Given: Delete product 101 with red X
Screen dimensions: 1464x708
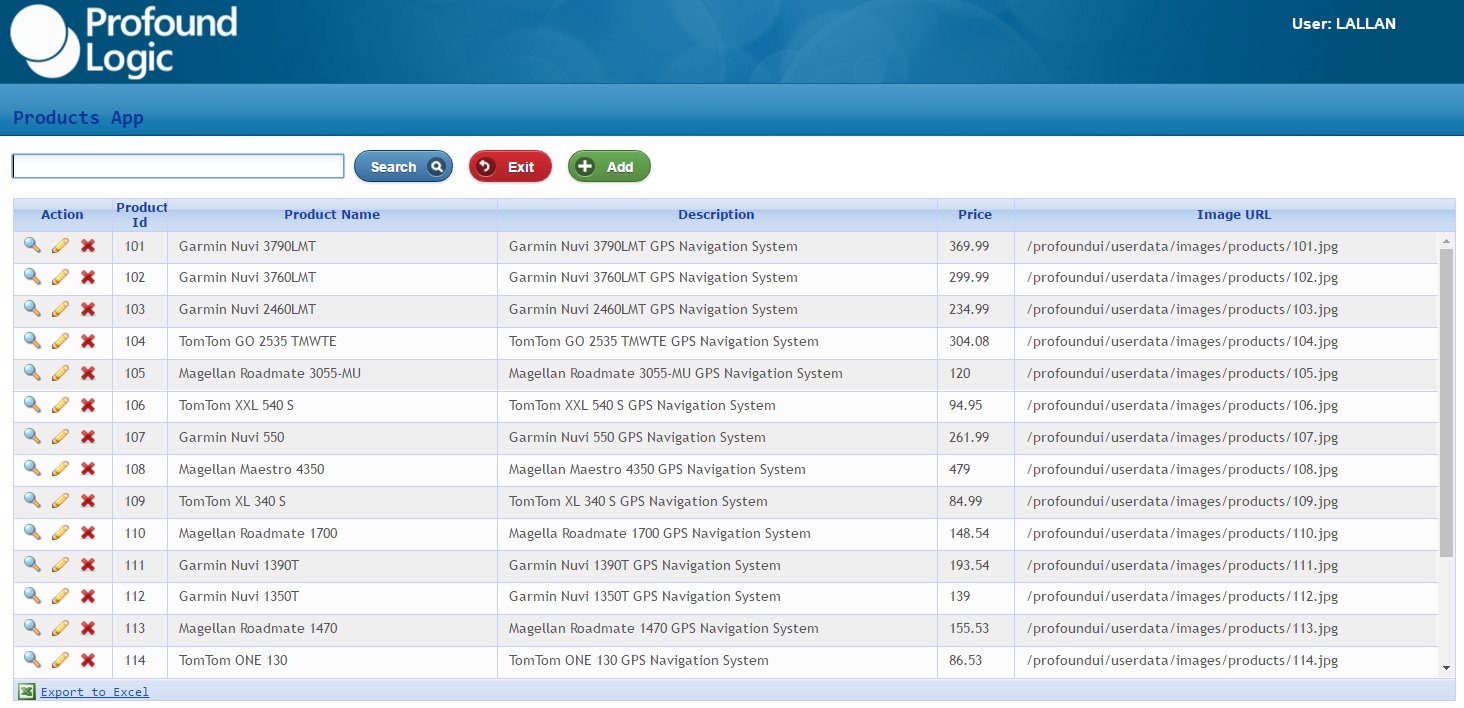Looking at the screenshot, I should pos(88,246).
